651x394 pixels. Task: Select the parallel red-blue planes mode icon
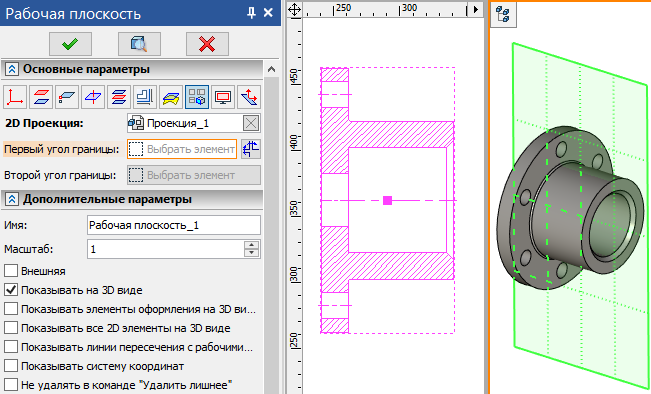[x=41, y=97]
